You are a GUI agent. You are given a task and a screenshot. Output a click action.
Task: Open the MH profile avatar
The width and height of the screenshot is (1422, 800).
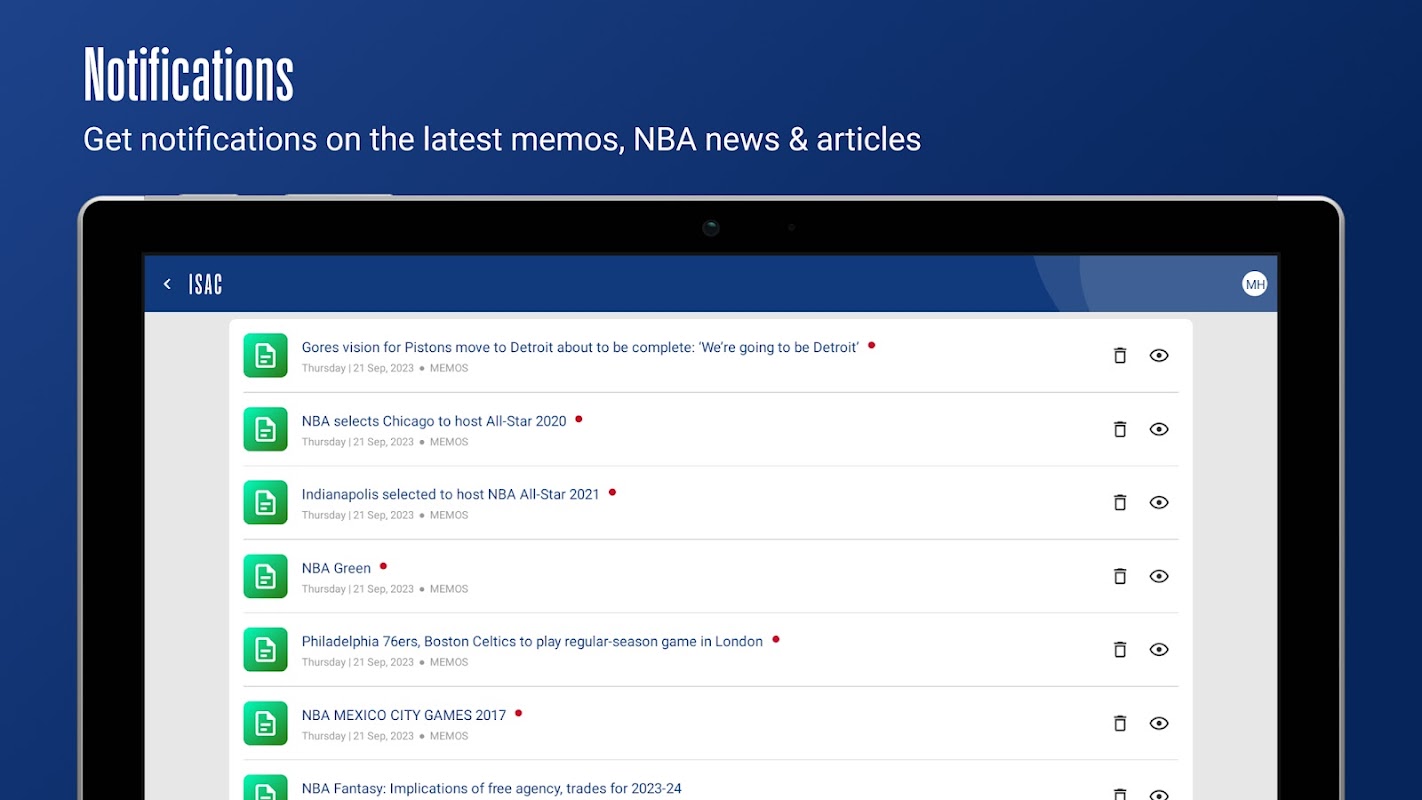[x=1254, y=284]
